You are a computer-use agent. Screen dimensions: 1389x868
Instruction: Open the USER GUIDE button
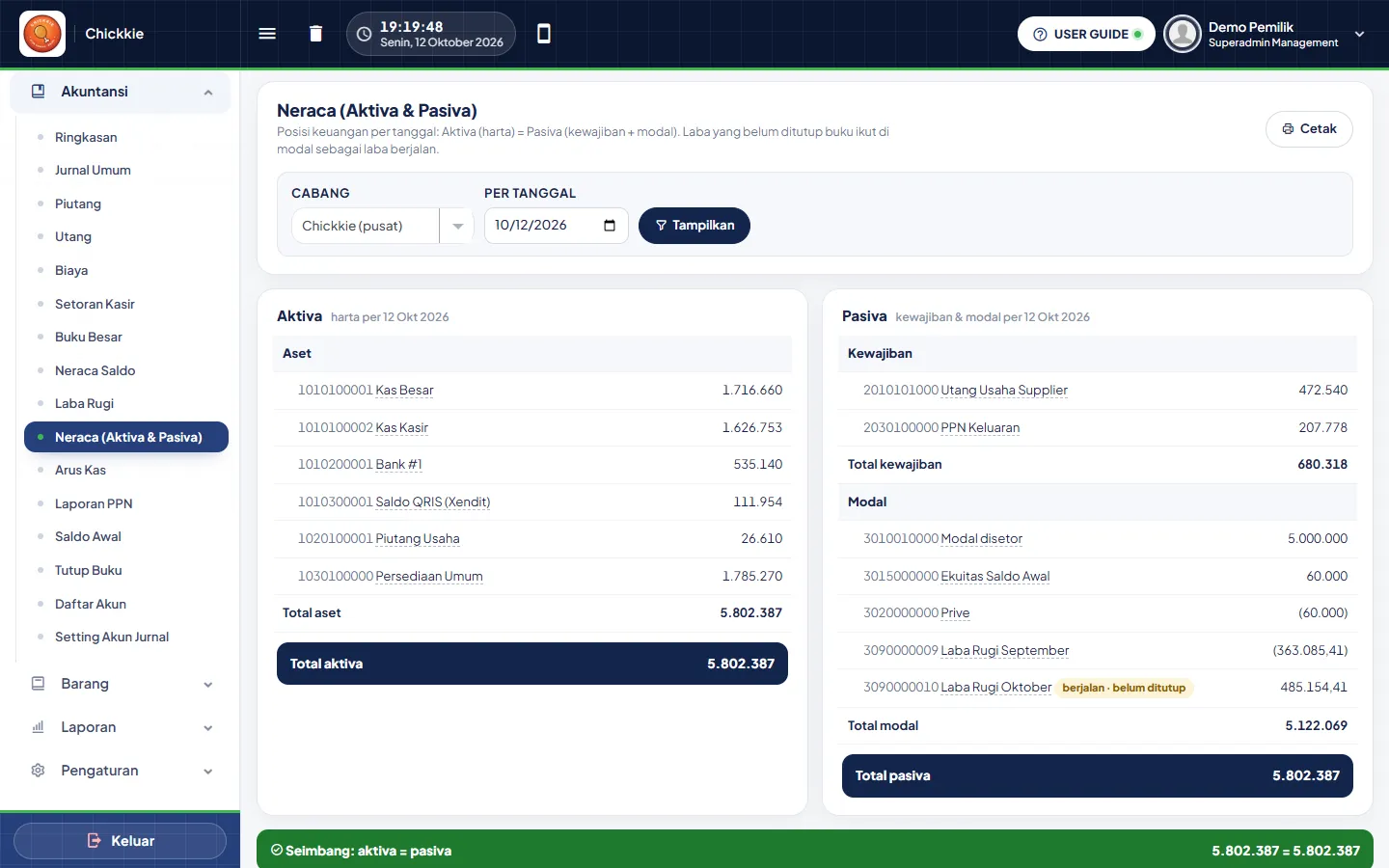(x=1086, y=34)
